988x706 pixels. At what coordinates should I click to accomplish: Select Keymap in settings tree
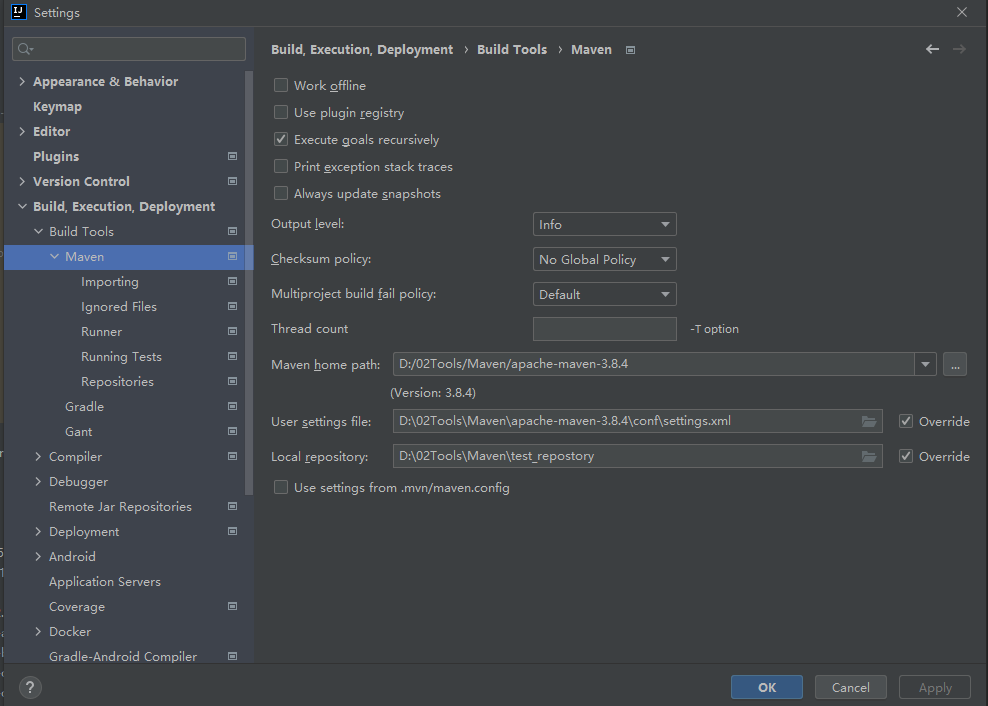click(x=57, y=107)
